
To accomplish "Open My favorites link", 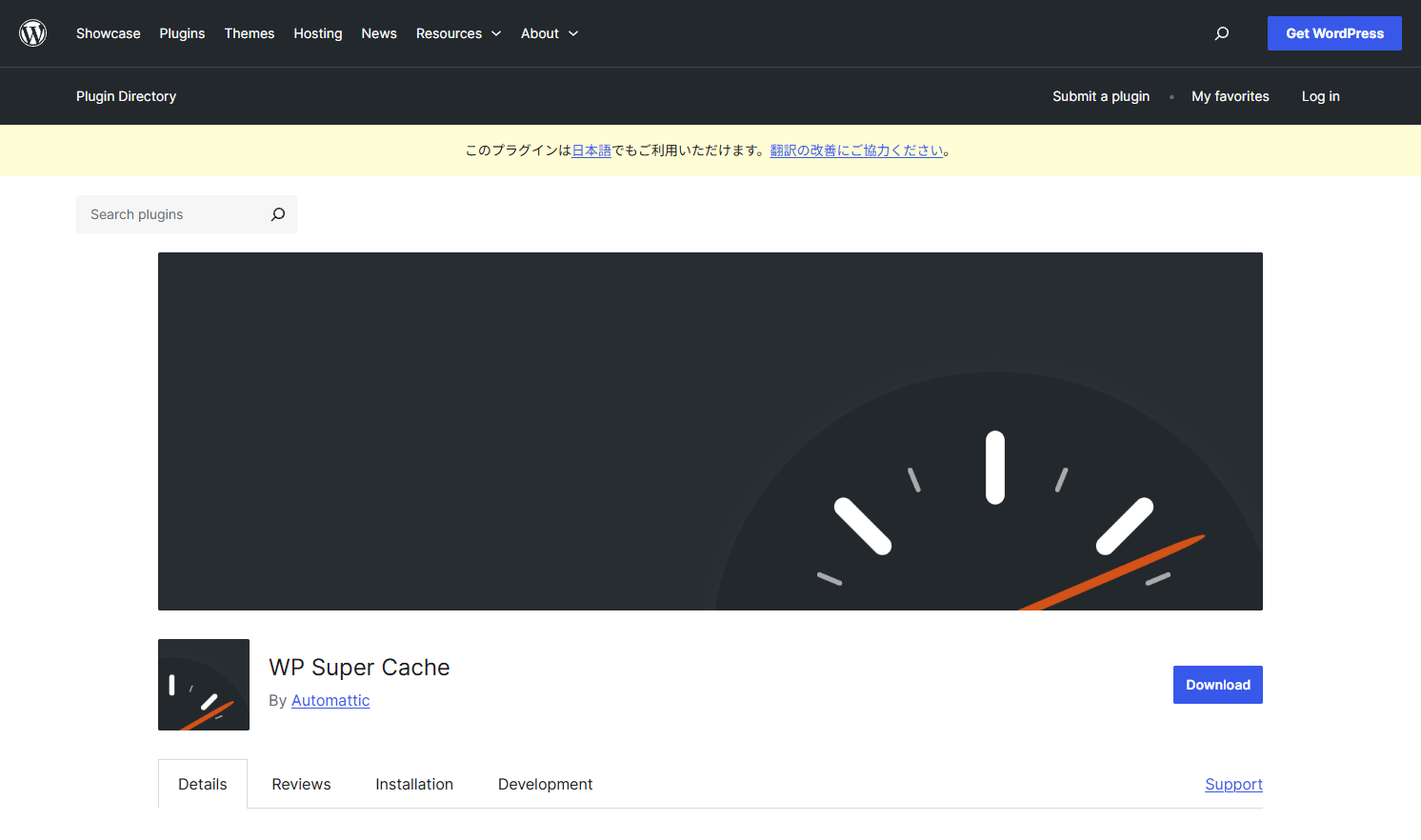I will (1231, 96).
